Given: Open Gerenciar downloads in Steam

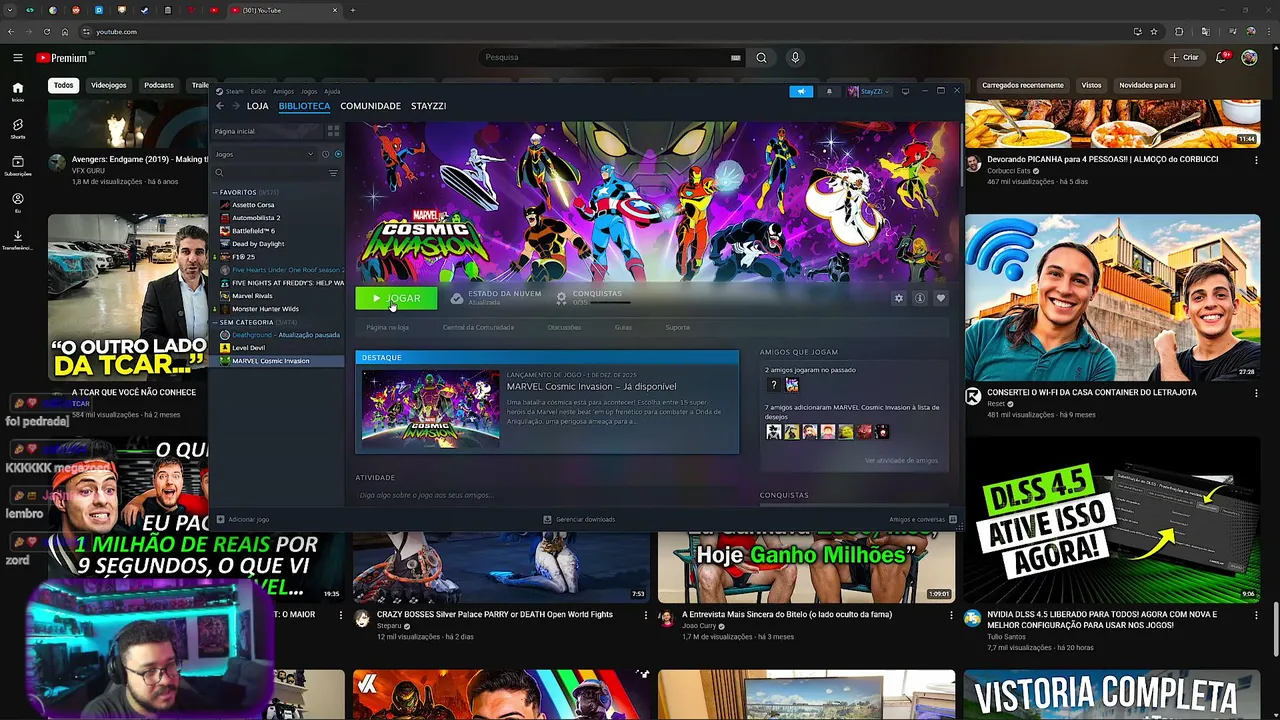Looking at the screenshot, I should click(x=579, y=519).
